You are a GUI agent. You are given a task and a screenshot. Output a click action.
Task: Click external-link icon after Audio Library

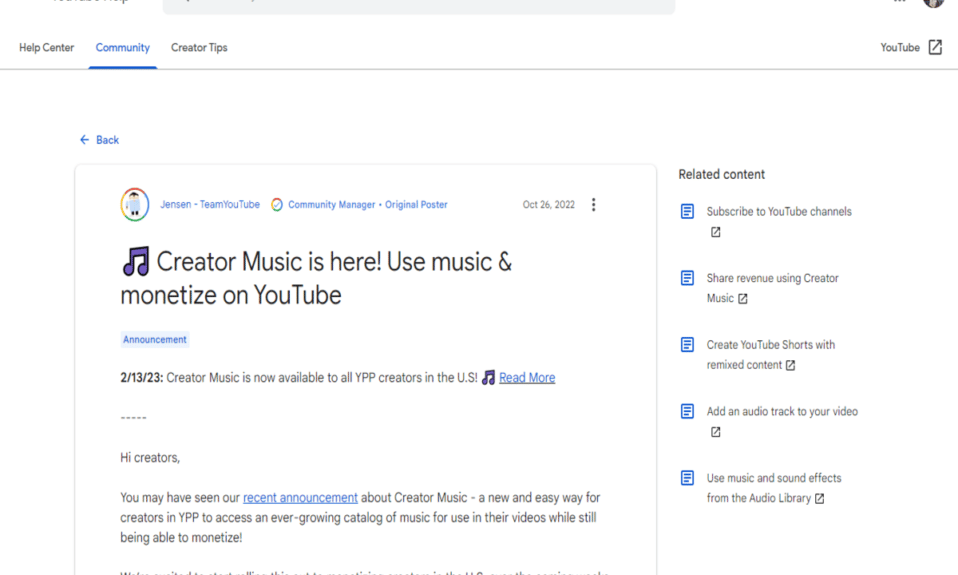tap(819, 499)
